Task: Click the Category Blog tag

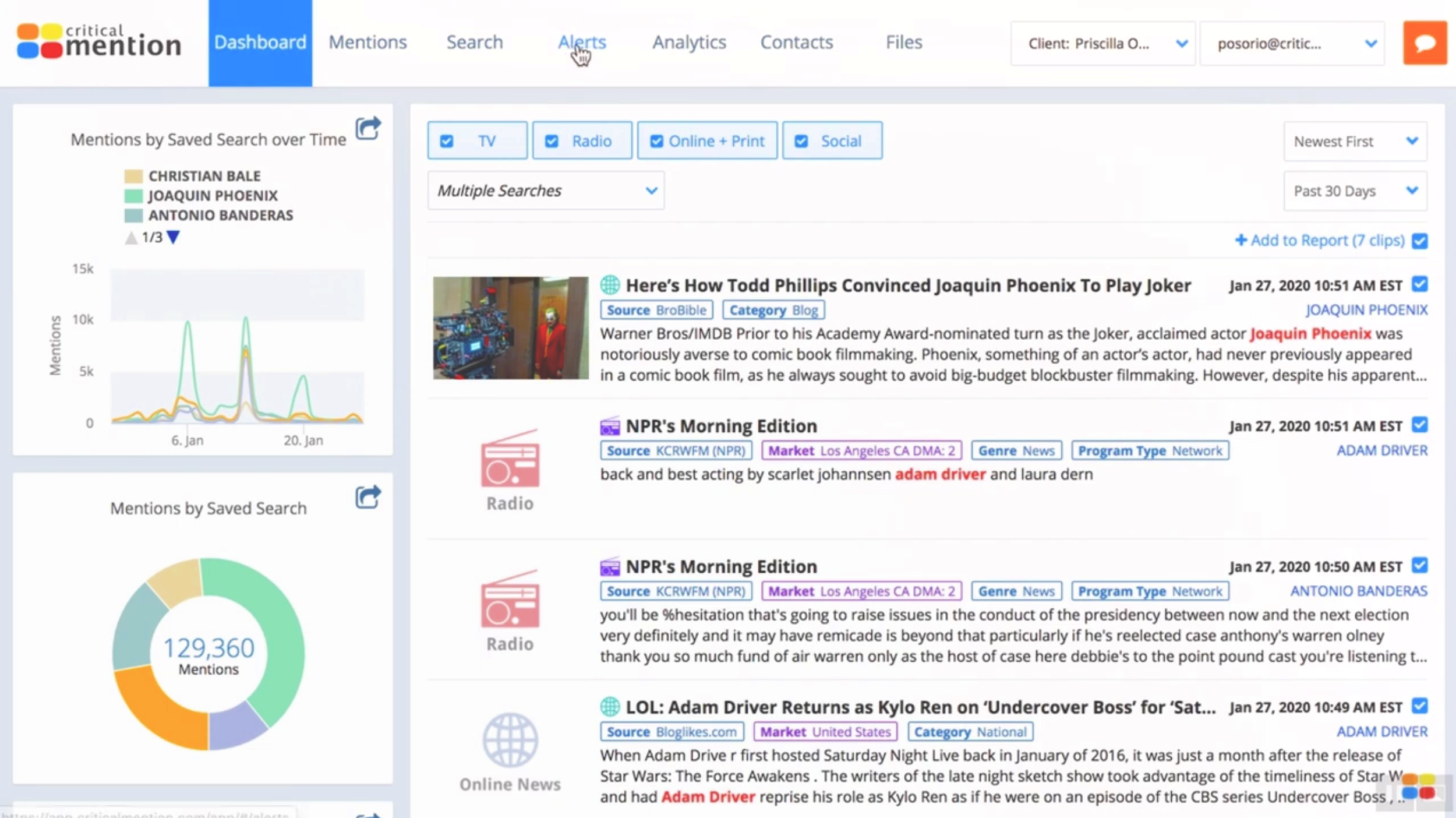Action: pyautogui.click(x=773, y=310)
